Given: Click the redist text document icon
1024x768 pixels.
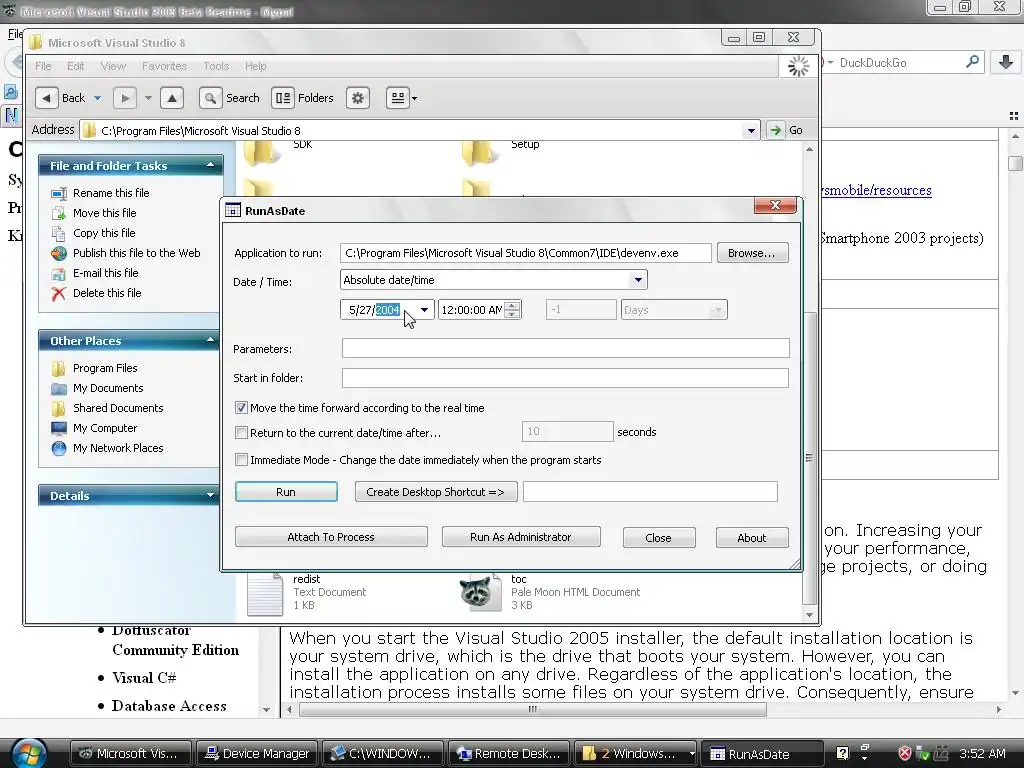Looking at the screenshot, I should click(264, 593).
